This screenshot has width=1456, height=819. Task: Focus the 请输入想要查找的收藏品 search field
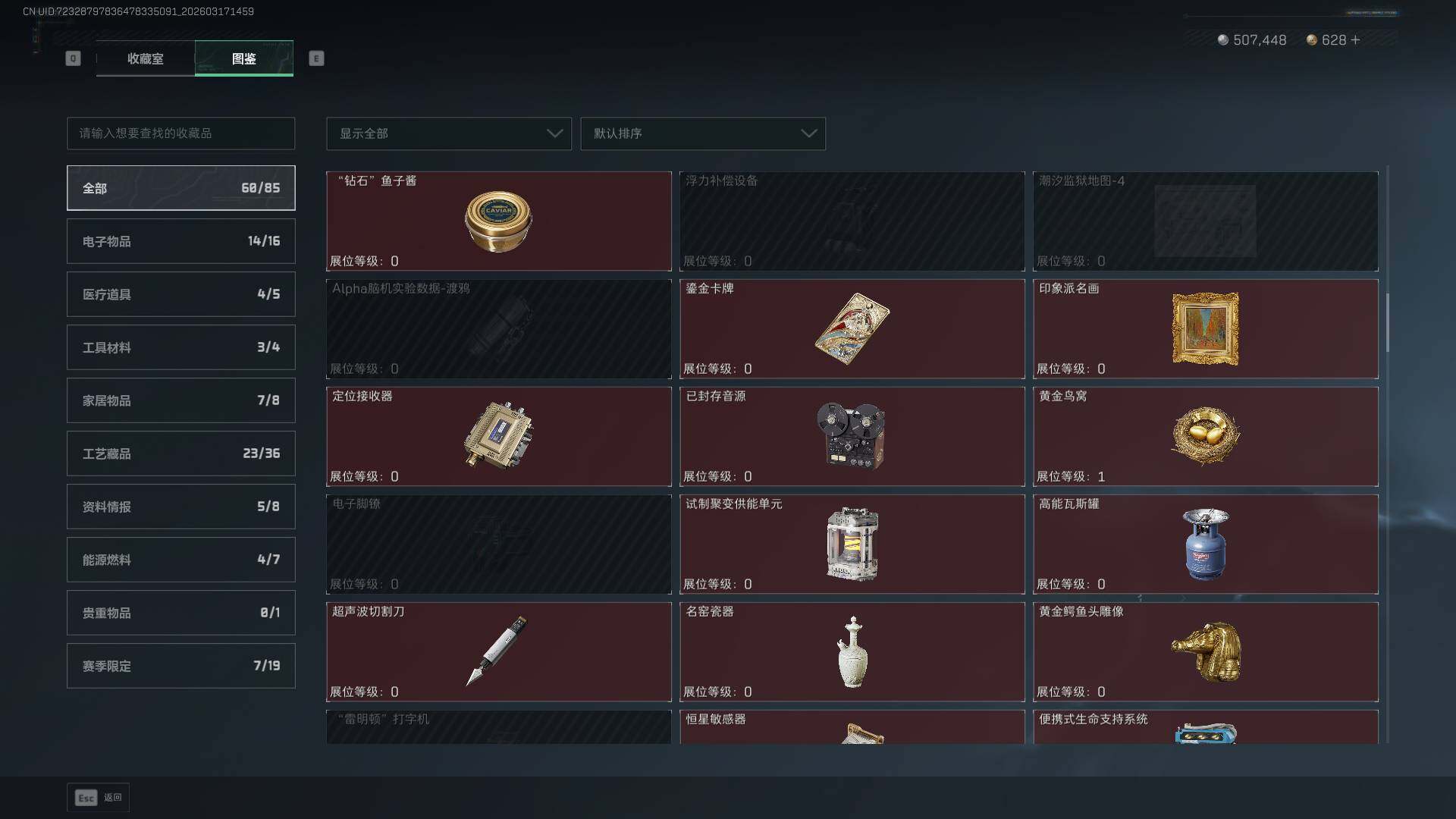(181, 133)
